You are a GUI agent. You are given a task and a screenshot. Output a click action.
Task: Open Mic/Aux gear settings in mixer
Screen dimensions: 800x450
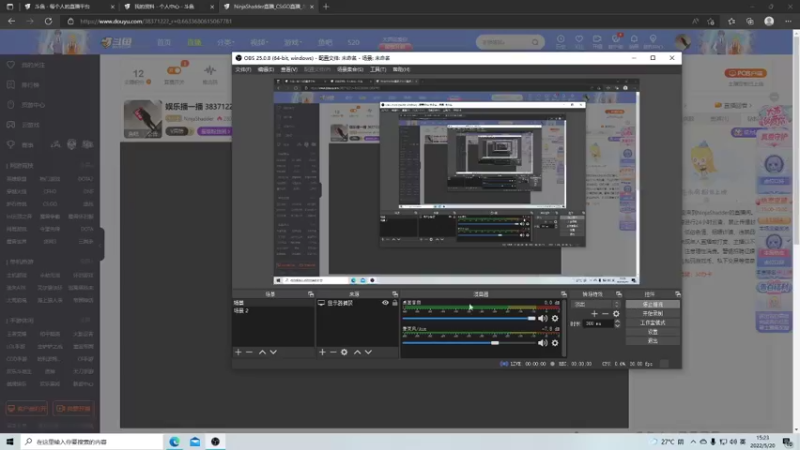555,343
